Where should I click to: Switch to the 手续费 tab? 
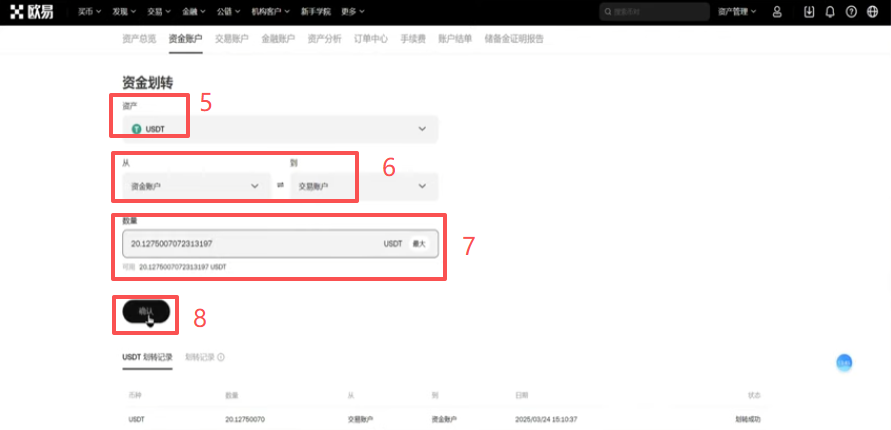(x=413, y=39)
